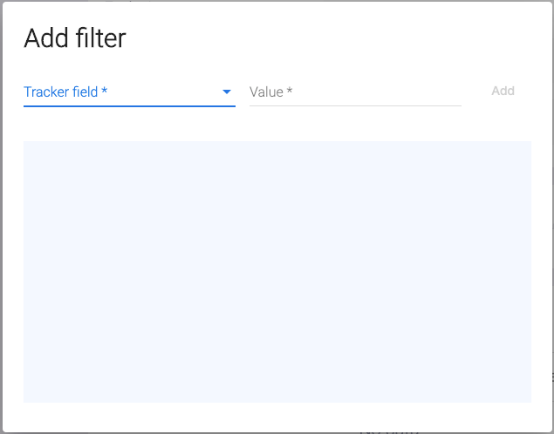Click the blue underline below Tracker field
This screenshot has height=434, width=554.
(x=129, y=106)
